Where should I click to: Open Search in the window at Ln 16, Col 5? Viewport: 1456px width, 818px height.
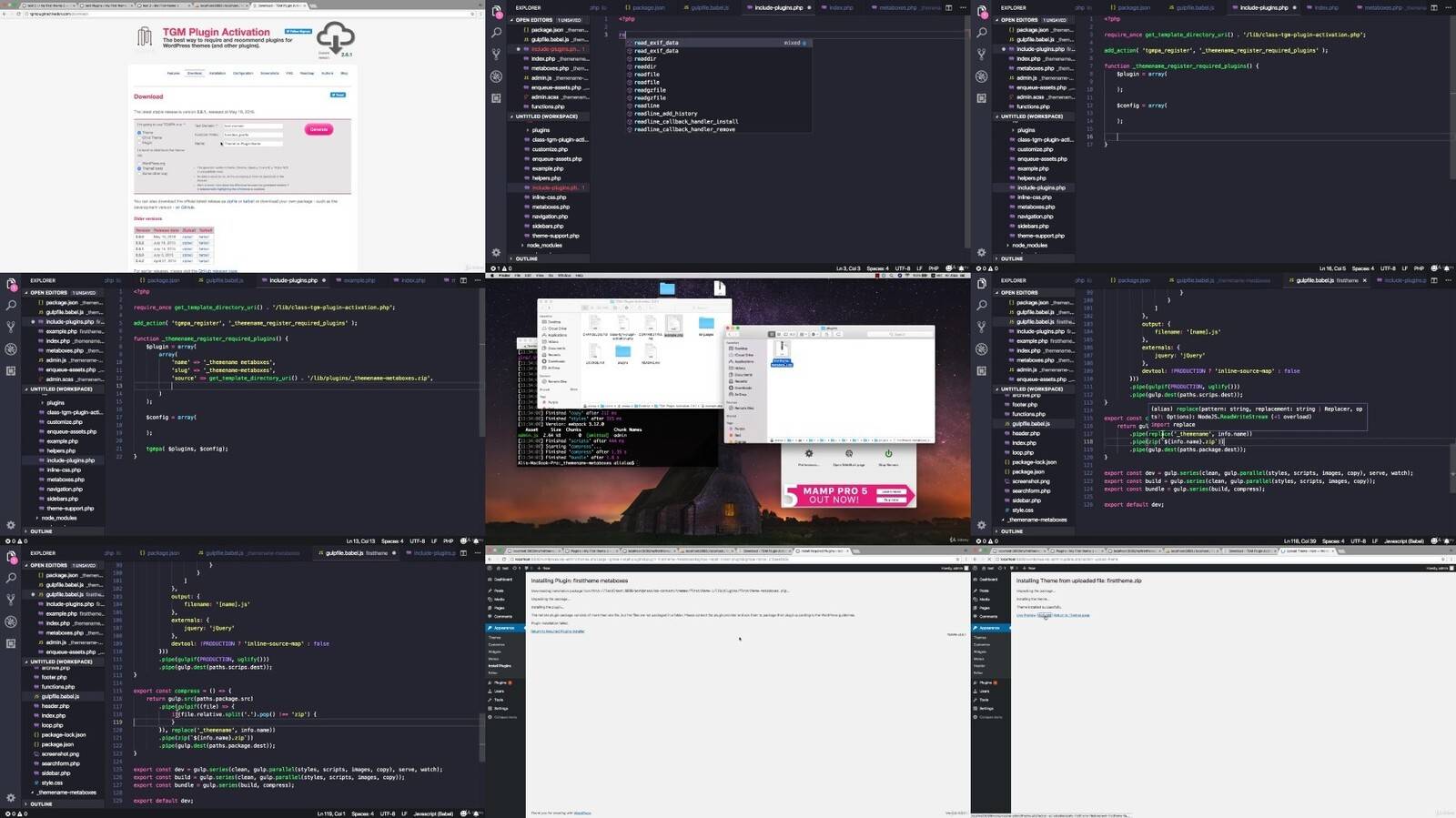tap(981, 33)
